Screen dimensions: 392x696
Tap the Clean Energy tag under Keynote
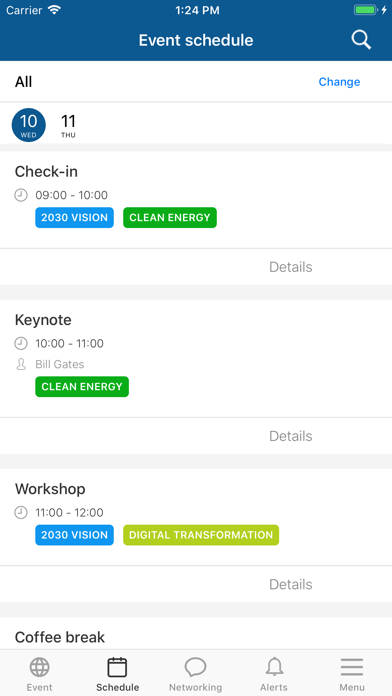[82, 387]
